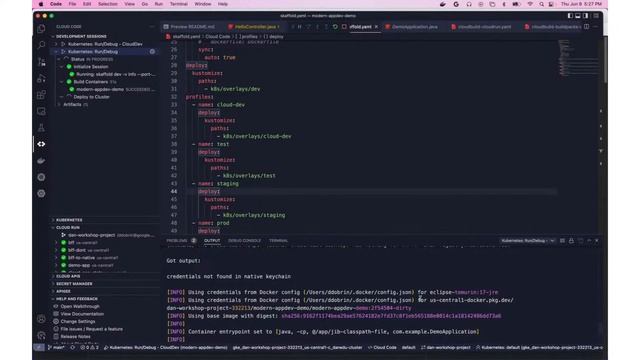Click the remote window indicator in status bar
This screenshot has width=640, height=360.
click(39, 347)
